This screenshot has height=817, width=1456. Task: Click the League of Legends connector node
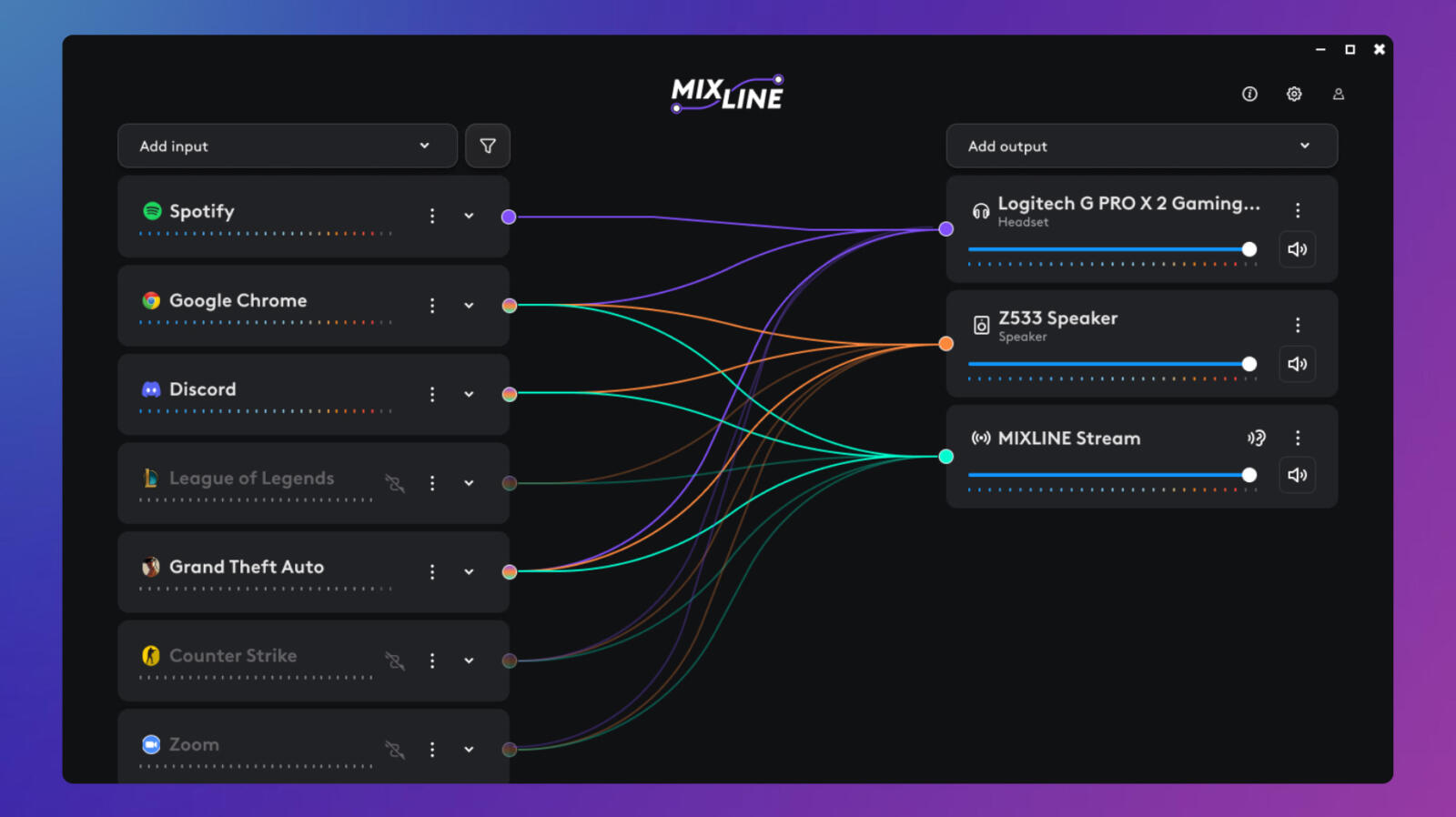(x=510, y=483)
